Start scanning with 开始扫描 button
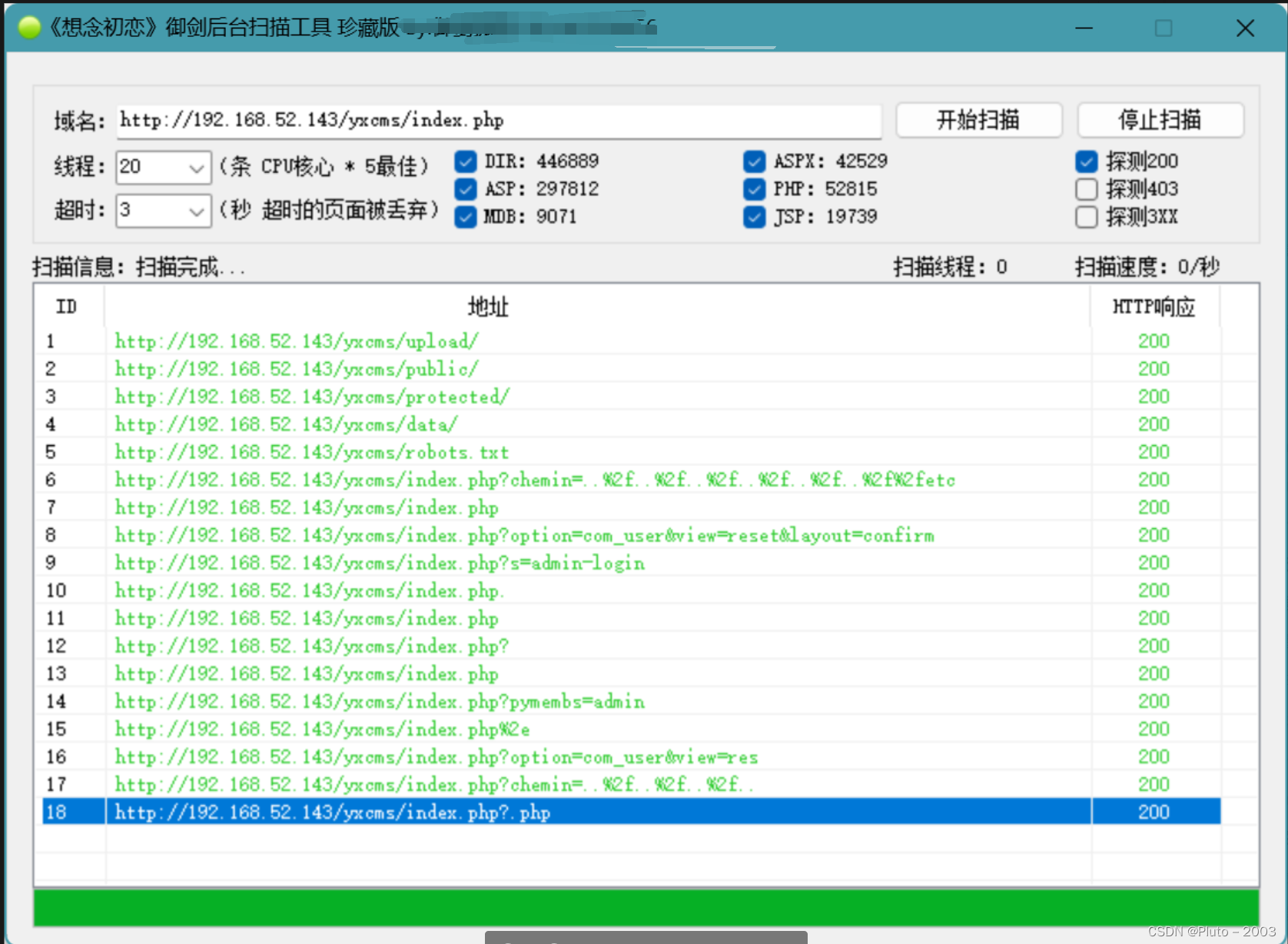 978,120
